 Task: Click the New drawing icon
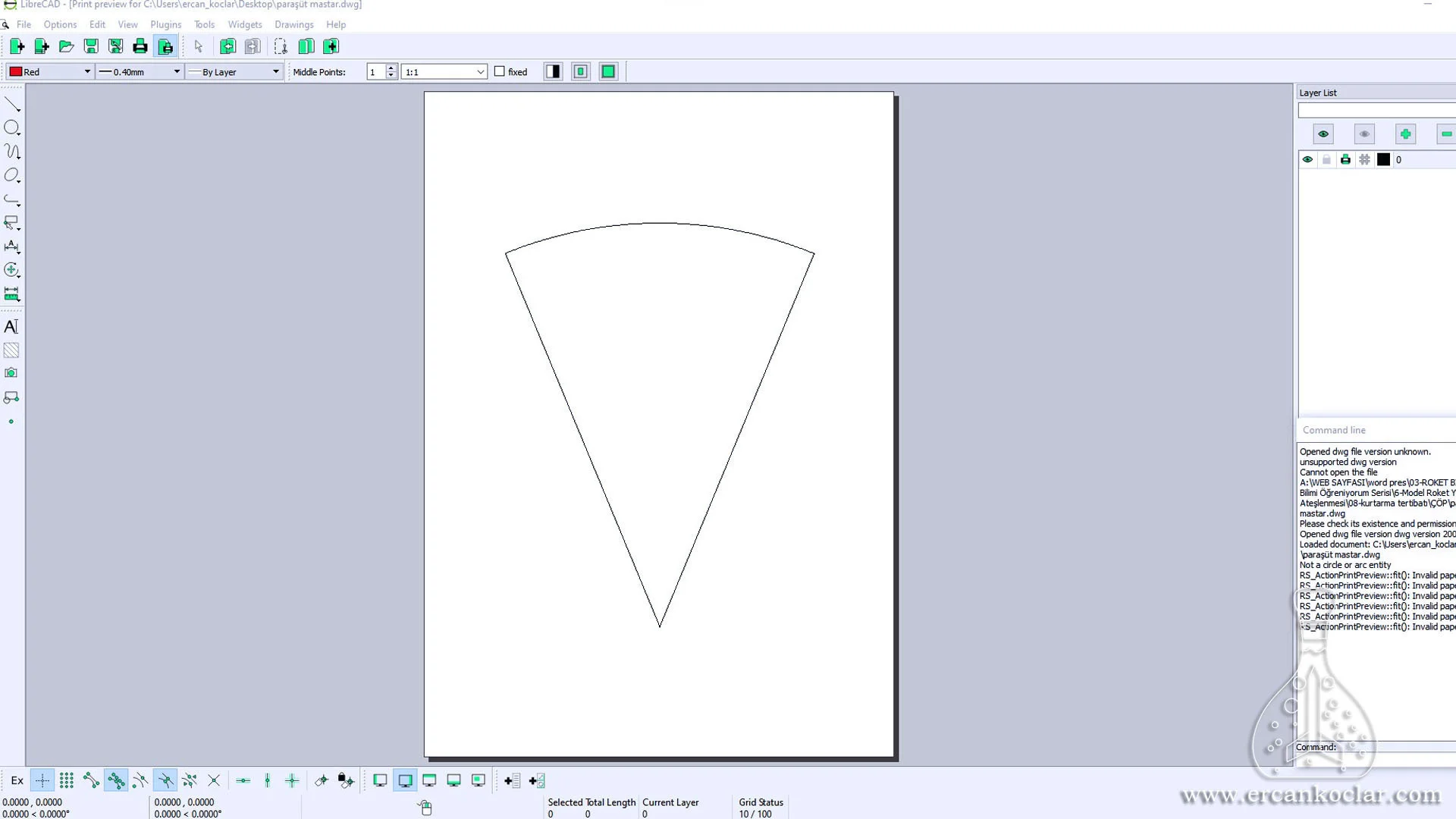click(17, 47)
